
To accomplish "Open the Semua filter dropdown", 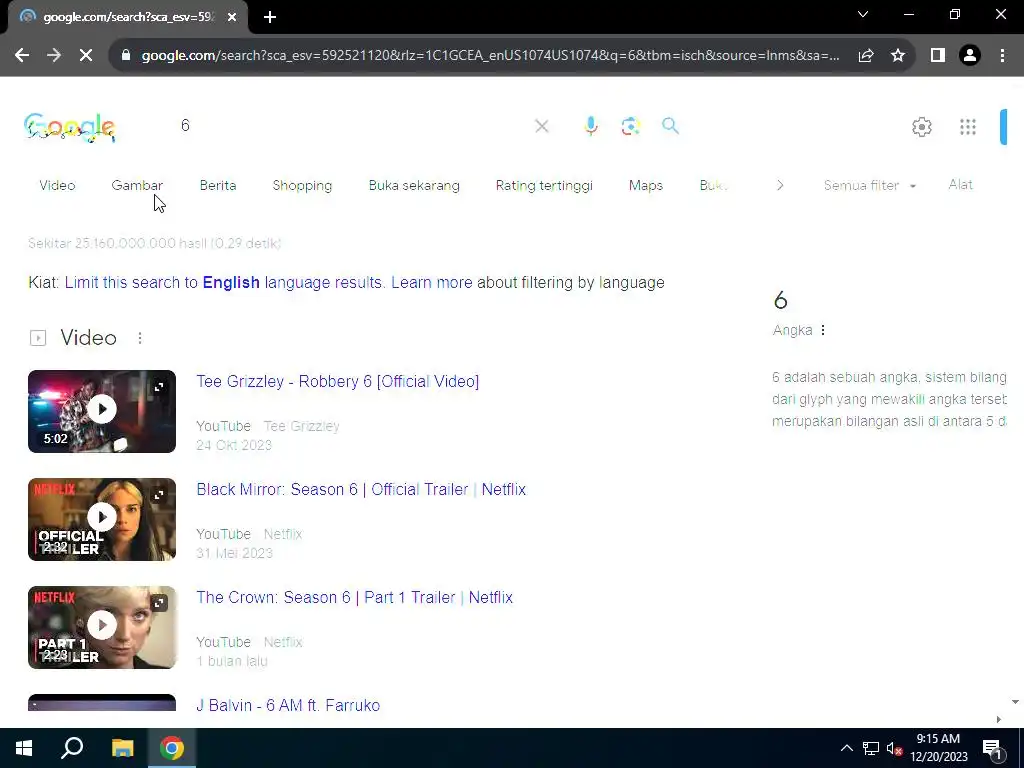I will (x=870, y=185).
